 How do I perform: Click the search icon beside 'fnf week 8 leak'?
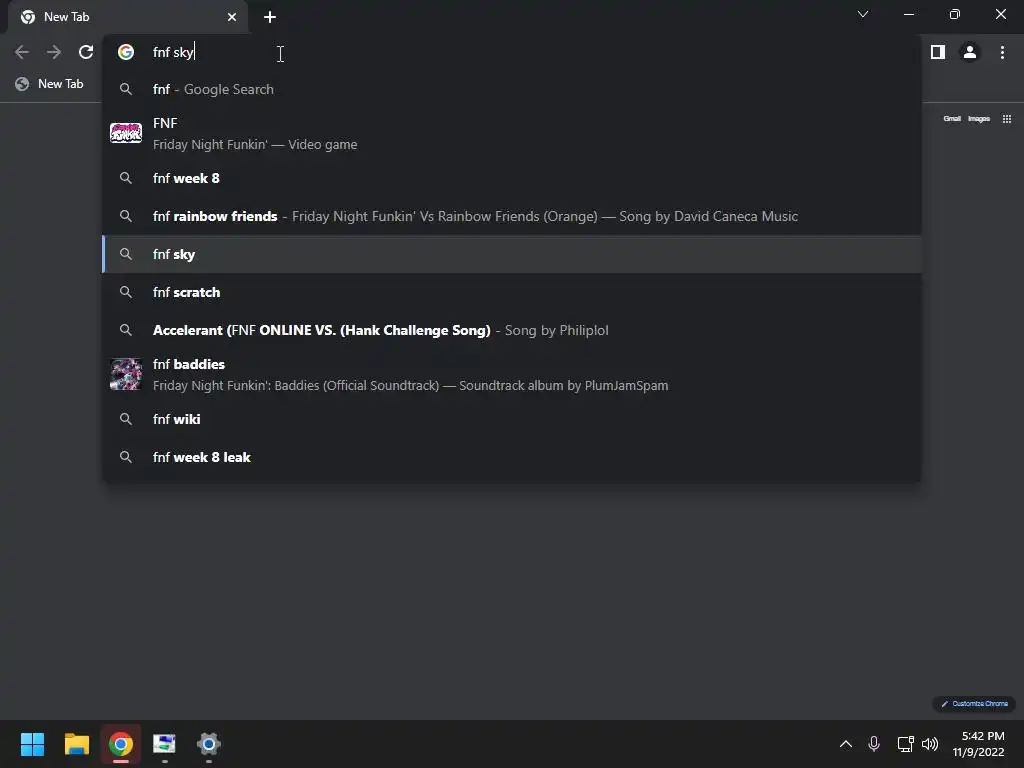126,457
